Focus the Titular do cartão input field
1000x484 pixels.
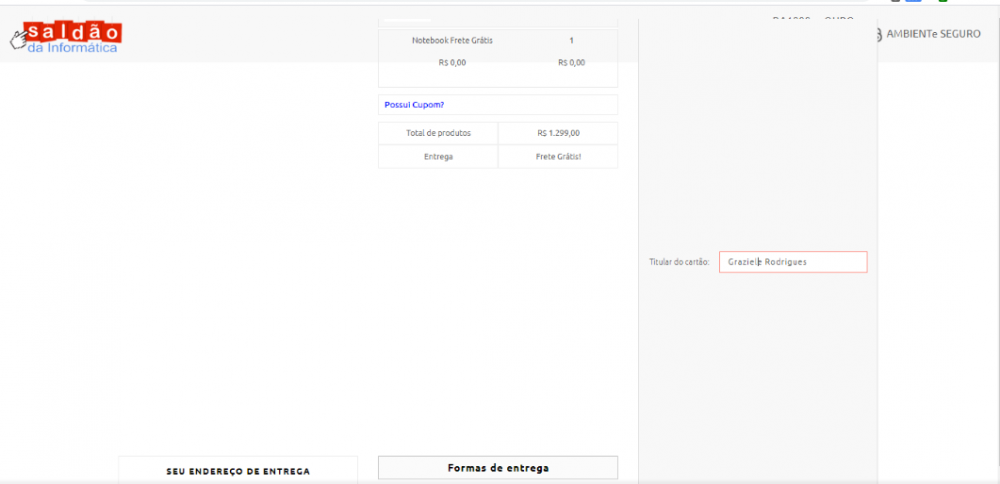793,262
